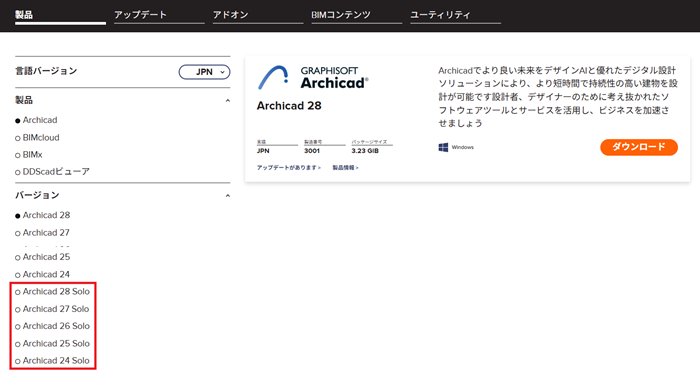The image size is (700, 372).
Task: Select version Archicad 25
Action: click(42, 257)
